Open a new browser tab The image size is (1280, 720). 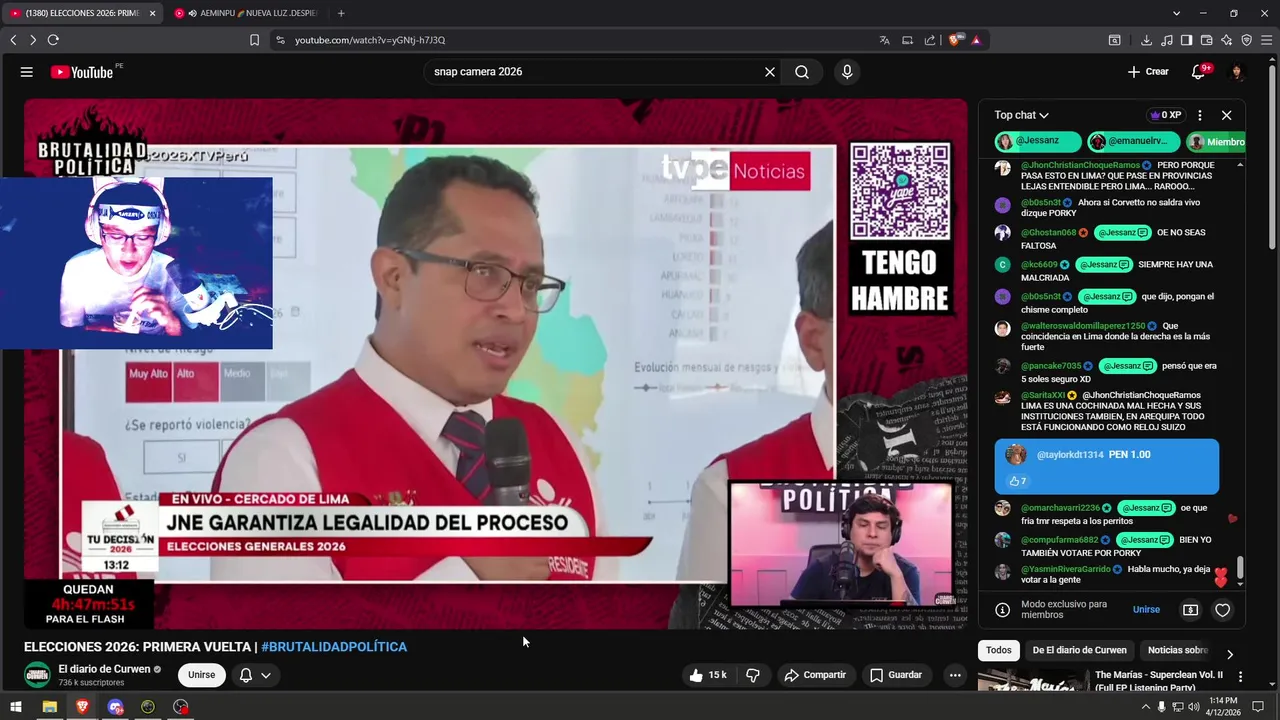[x=341, y=13]
